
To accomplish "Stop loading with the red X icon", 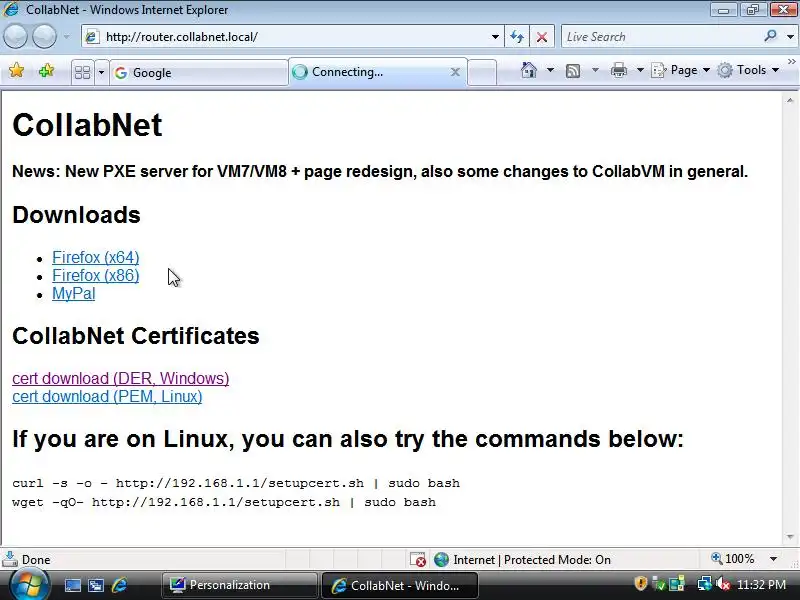I will coord(542,37).
